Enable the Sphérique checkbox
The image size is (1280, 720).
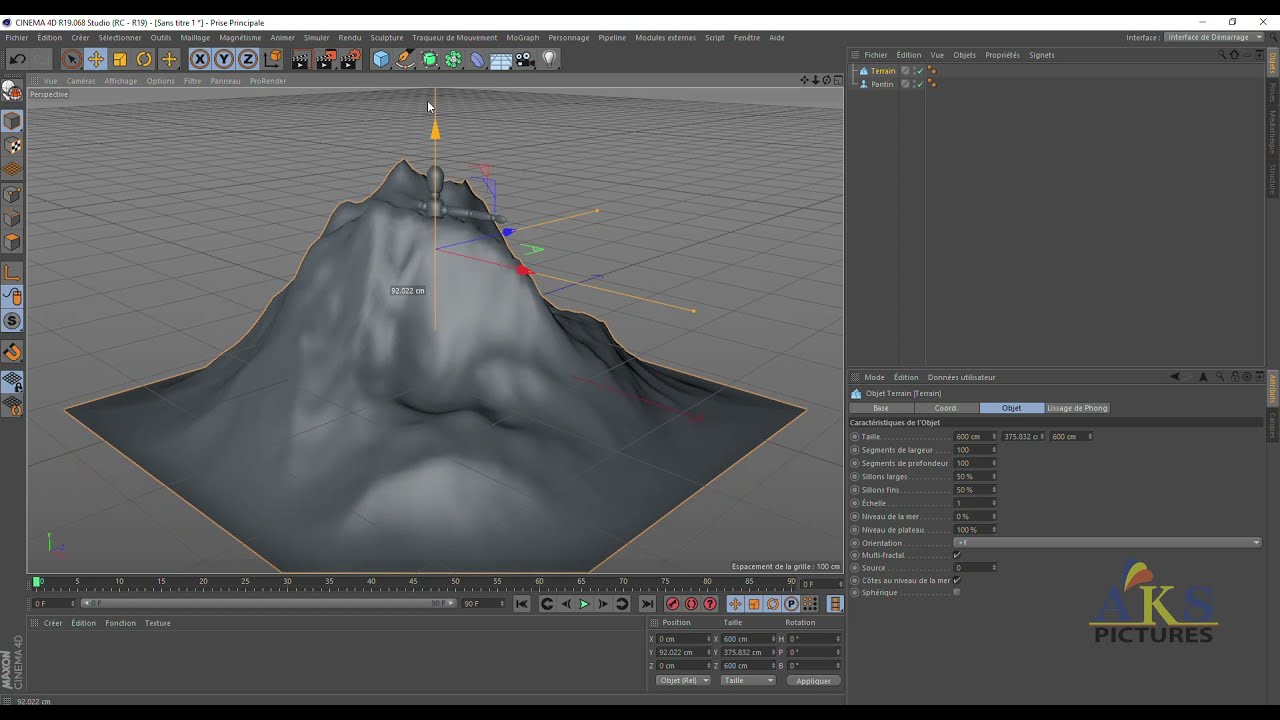(957, 592)
